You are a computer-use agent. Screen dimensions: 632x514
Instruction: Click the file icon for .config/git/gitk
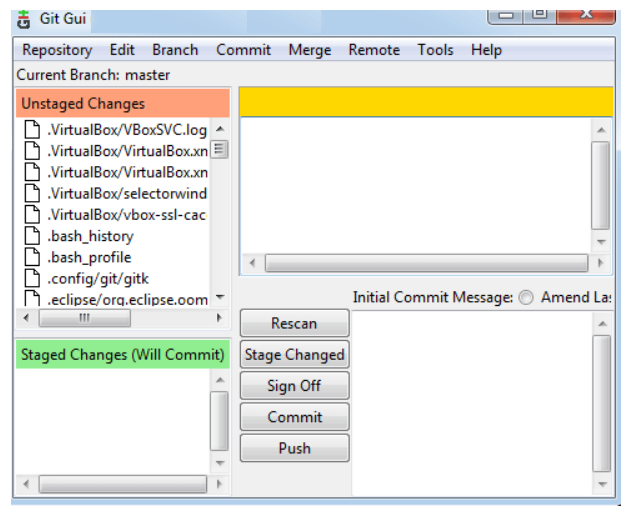pos(32,278)
